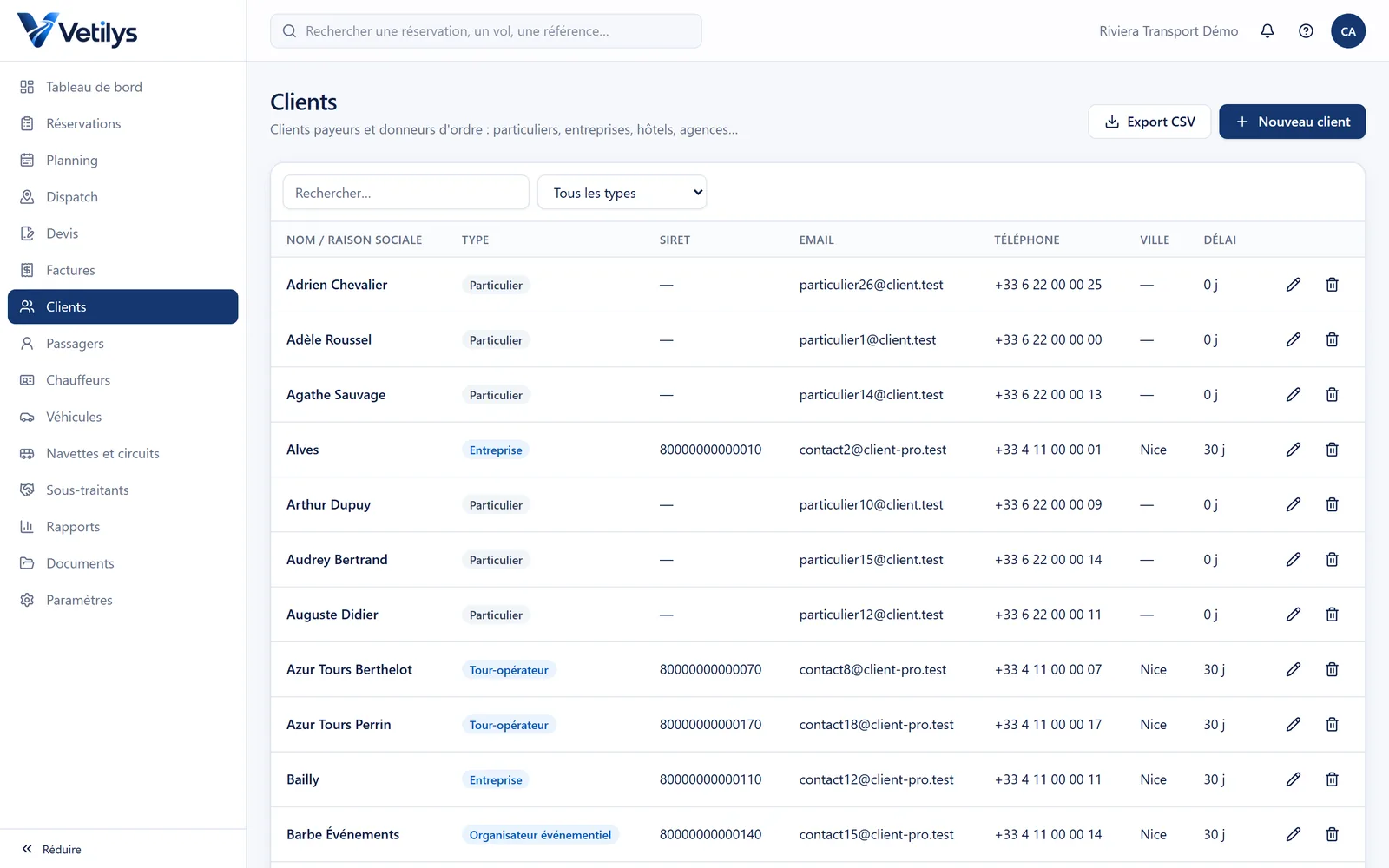Focus the global reservation search field
This screenshot has height=868, width=1389.
[x=486, y=31]
